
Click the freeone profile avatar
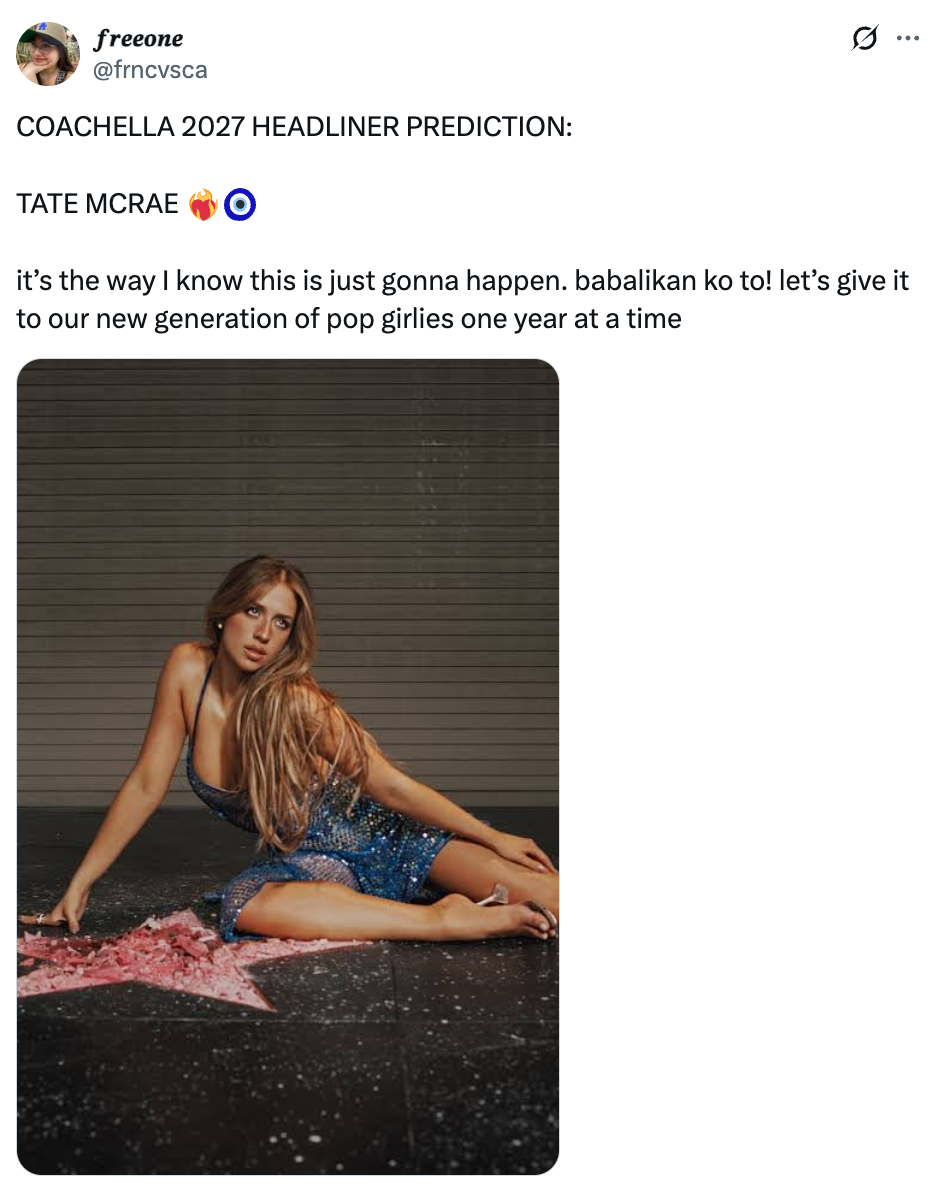(48, 54)
